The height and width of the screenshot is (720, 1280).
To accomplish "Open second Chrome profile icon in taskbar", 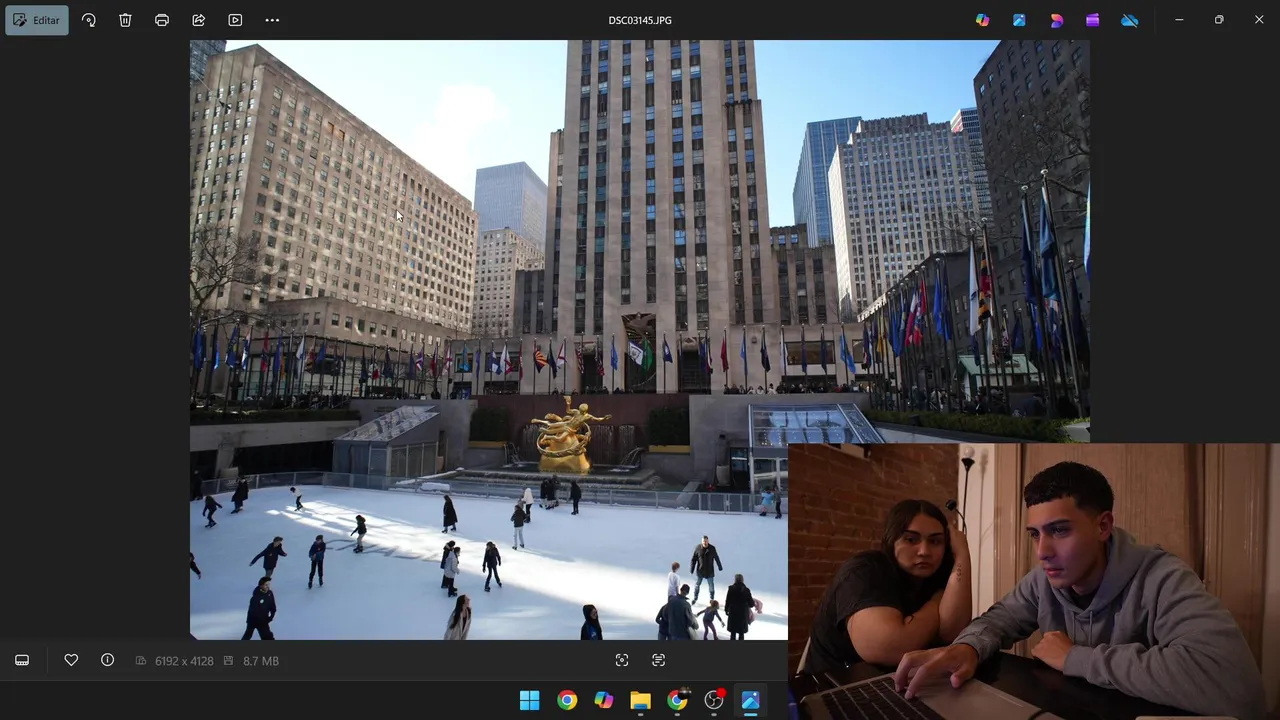I will click(x=677, y=700).
